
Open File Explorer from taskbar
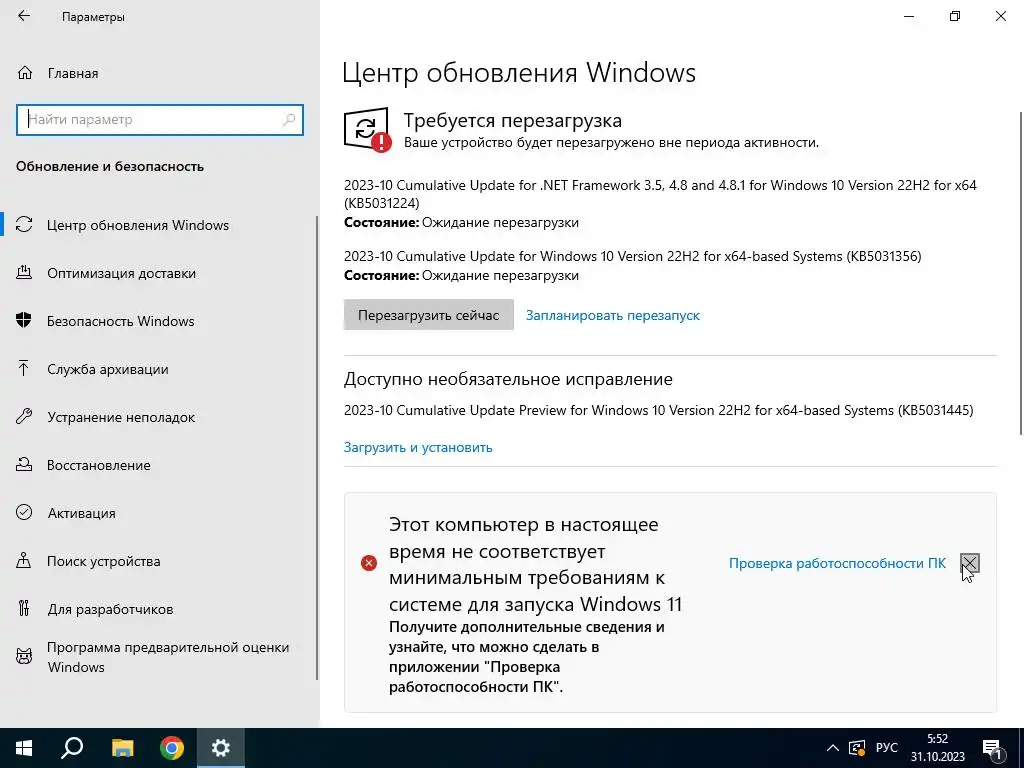coord(122,748)
